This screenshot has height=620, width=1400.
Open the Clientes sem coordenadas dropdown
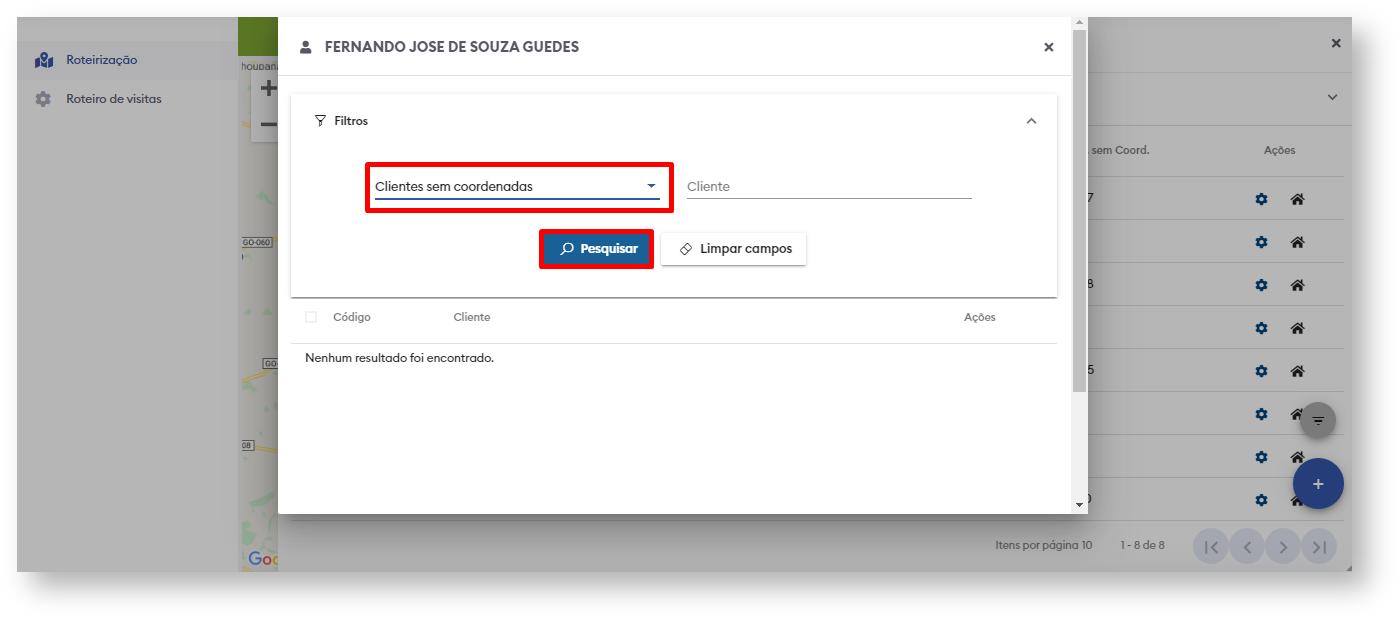[x=516, y=187]
